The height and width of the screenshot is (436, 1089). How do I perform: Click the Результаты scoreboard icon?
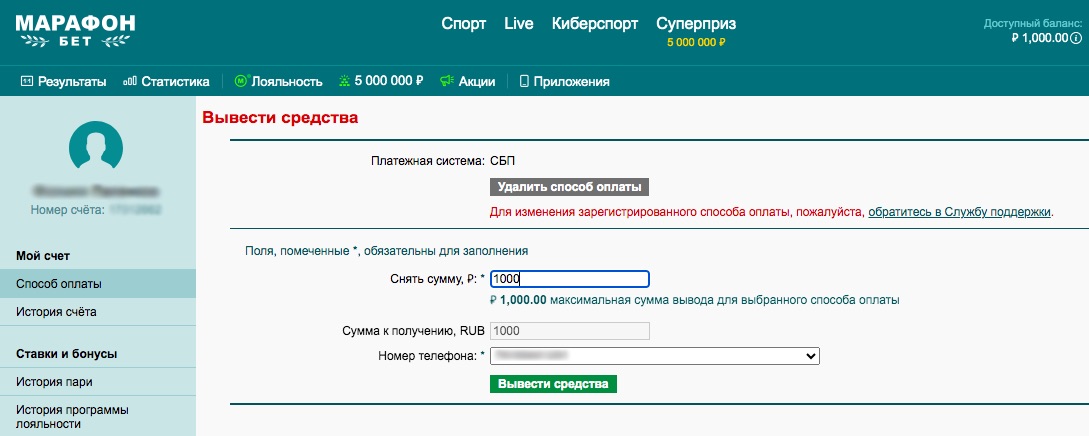(27, 81)
